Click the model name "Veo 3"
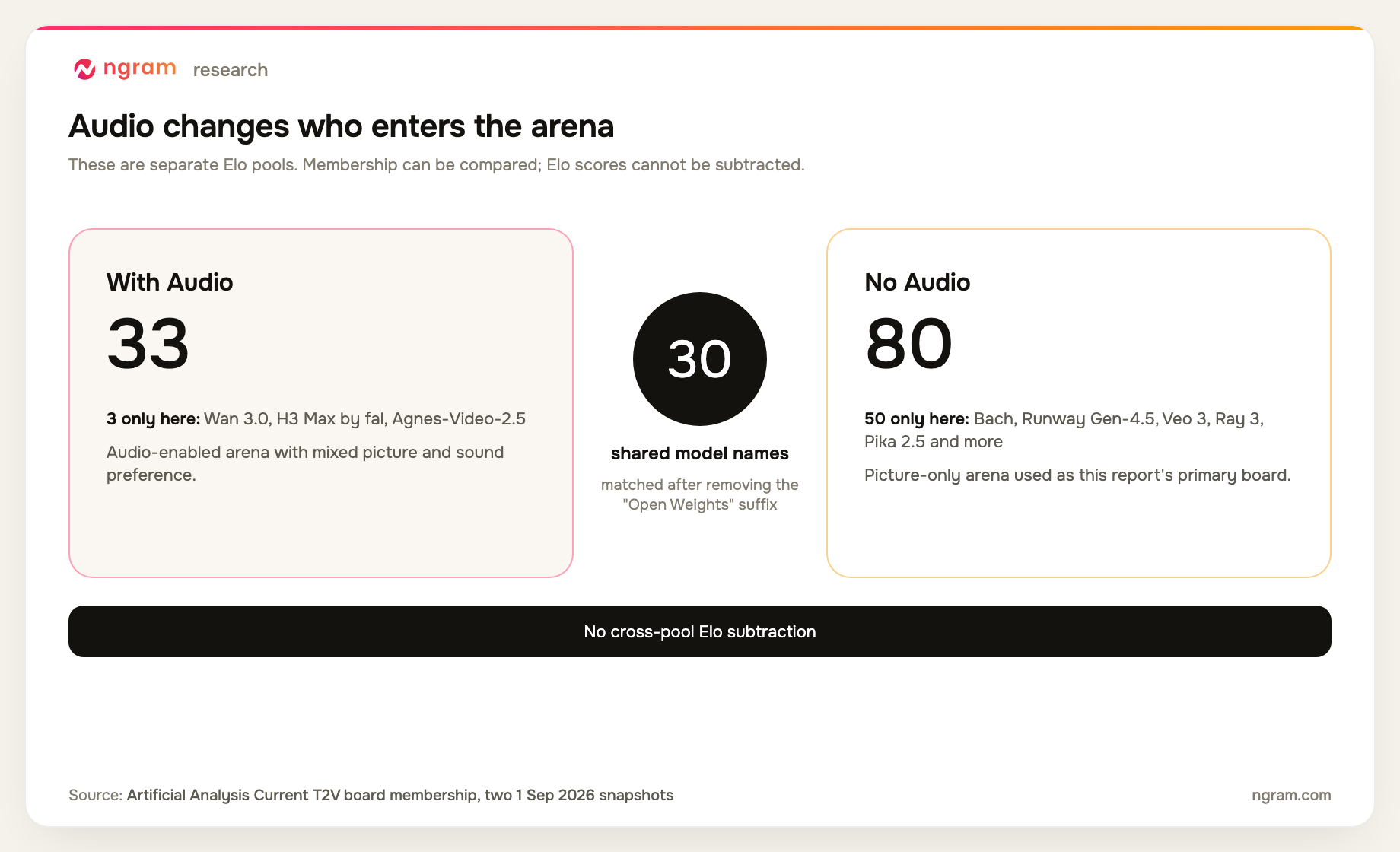This screenshot has width=1400, height=852. pyautogui.click(x=1184, y=419)
